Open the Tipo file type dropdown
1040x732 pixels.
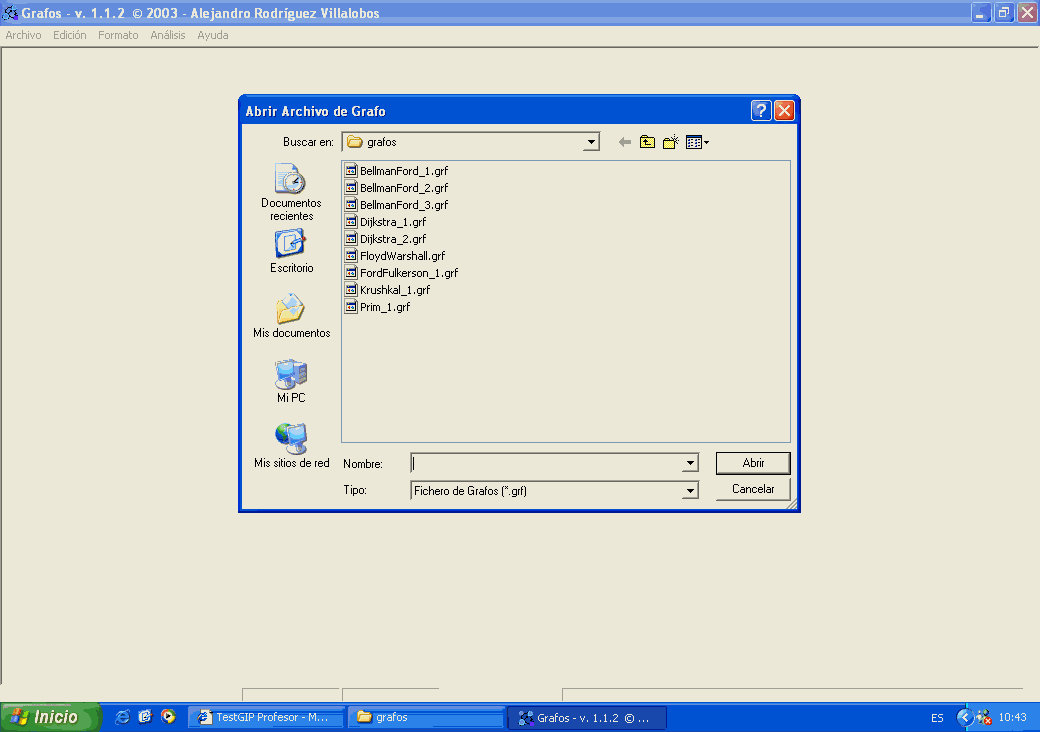click(690, 490)
